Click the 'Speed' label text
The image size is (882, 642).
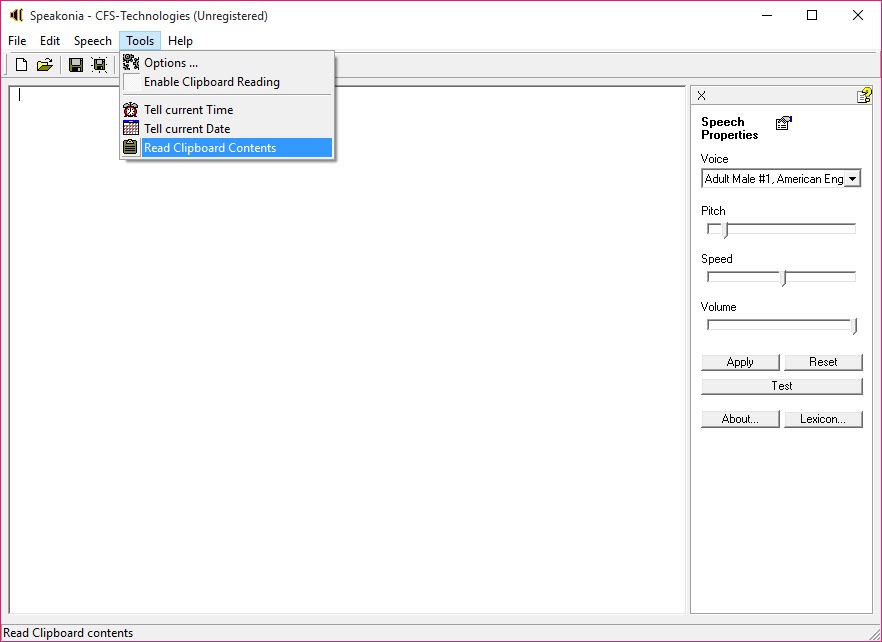click(x=717, y=259)
